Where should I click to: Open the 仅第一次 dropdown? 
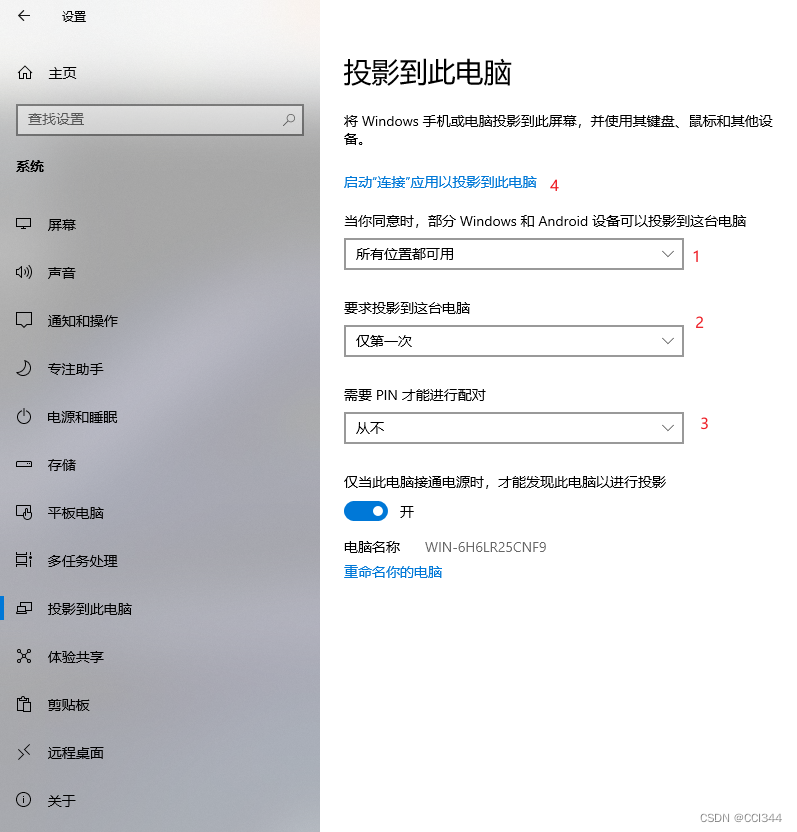click(x=513, y=341)
